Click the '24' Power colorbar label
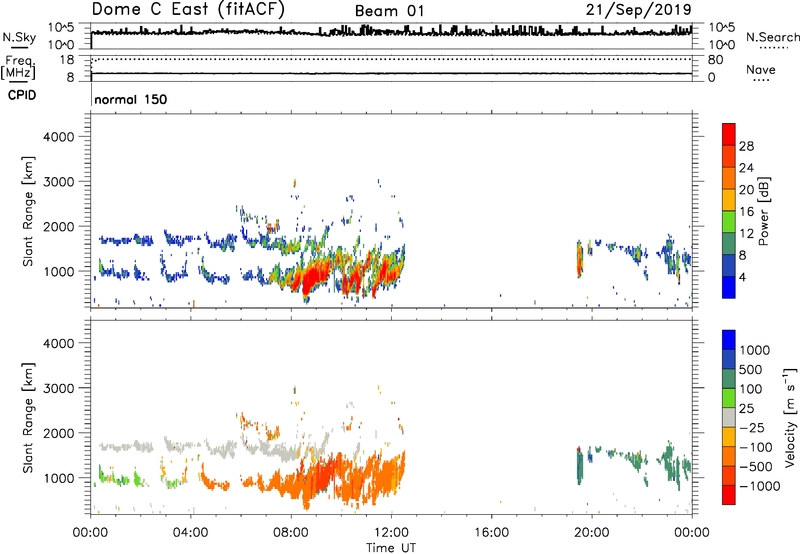The width and height of the screenshot is (800, 554). pyautogui.click(x=746, y=168)
